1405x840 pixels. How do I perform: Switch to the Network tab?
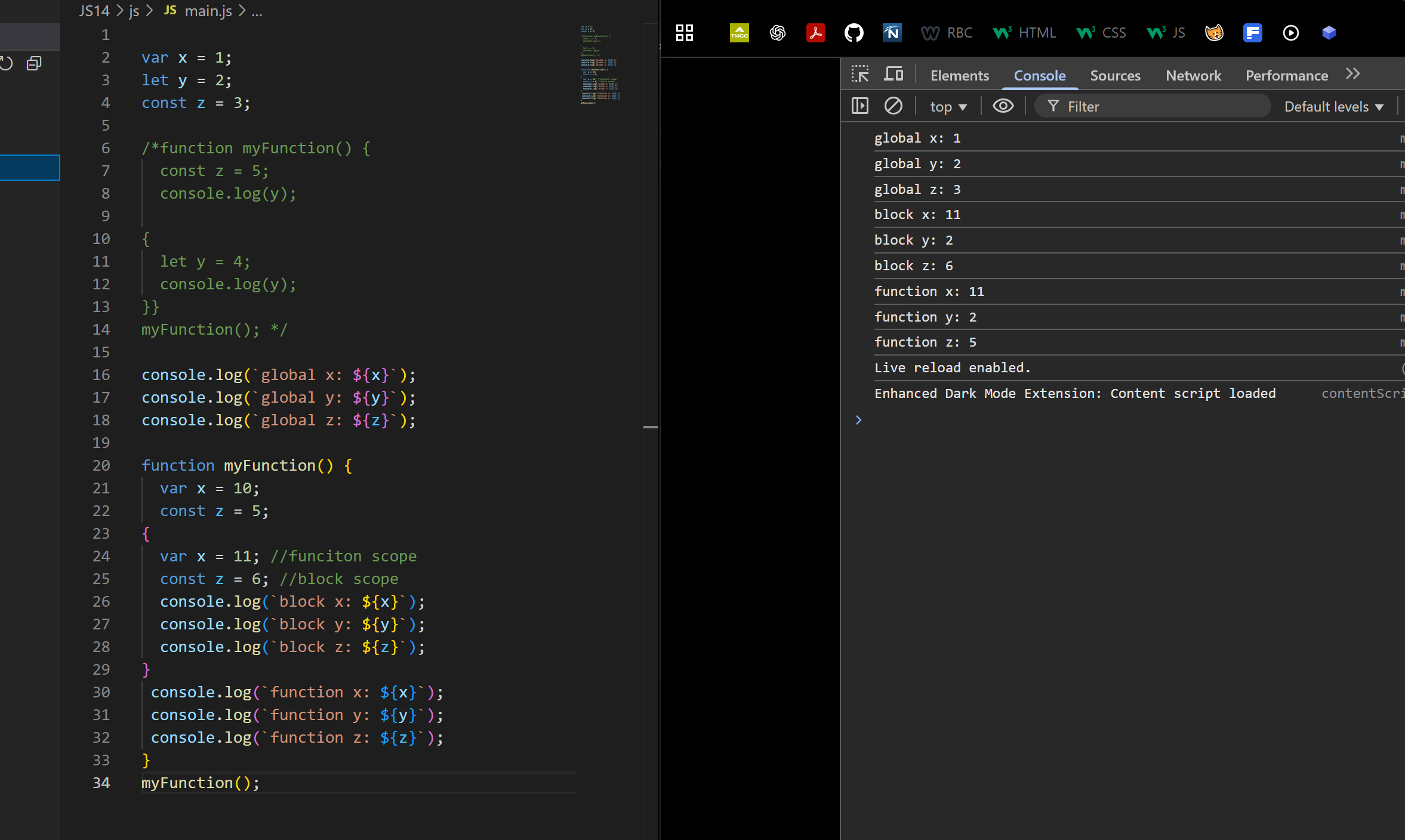coord(1193,76)
